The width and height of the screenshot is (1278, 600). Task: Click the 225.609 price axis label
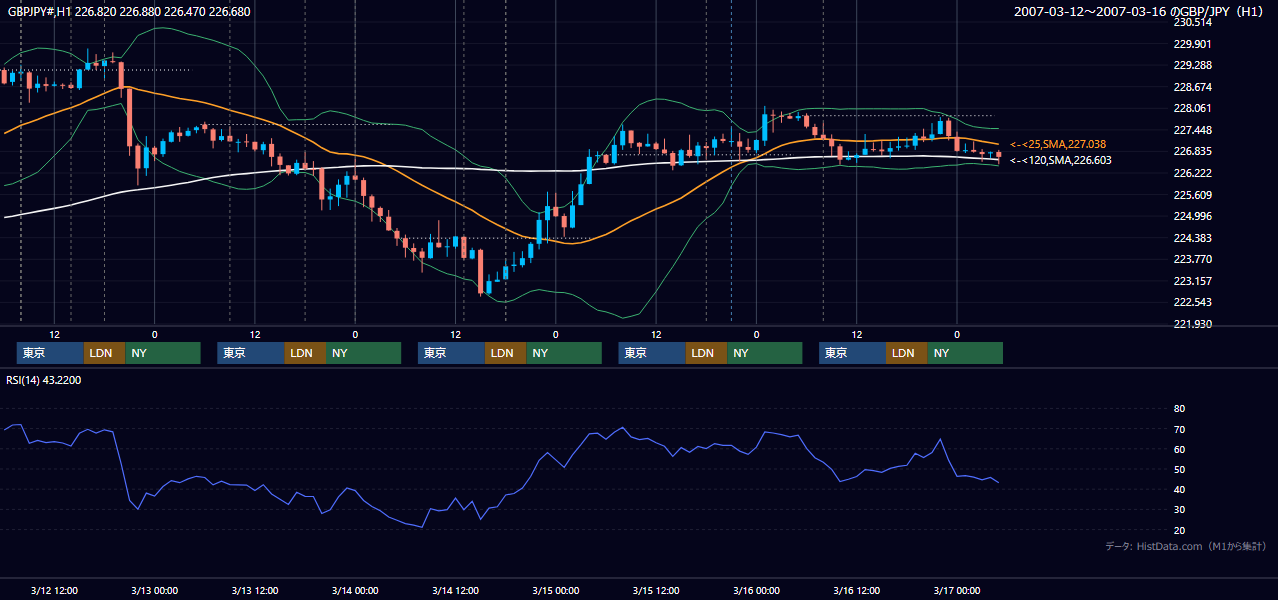[x=1192, y=195]
